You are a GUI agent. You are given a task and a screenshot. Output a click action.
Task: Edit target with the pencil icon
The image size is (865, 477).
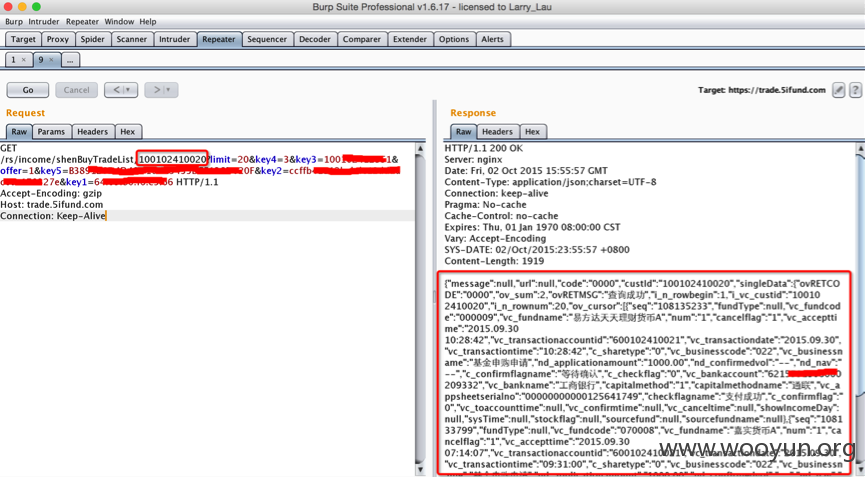click(839, 90)
